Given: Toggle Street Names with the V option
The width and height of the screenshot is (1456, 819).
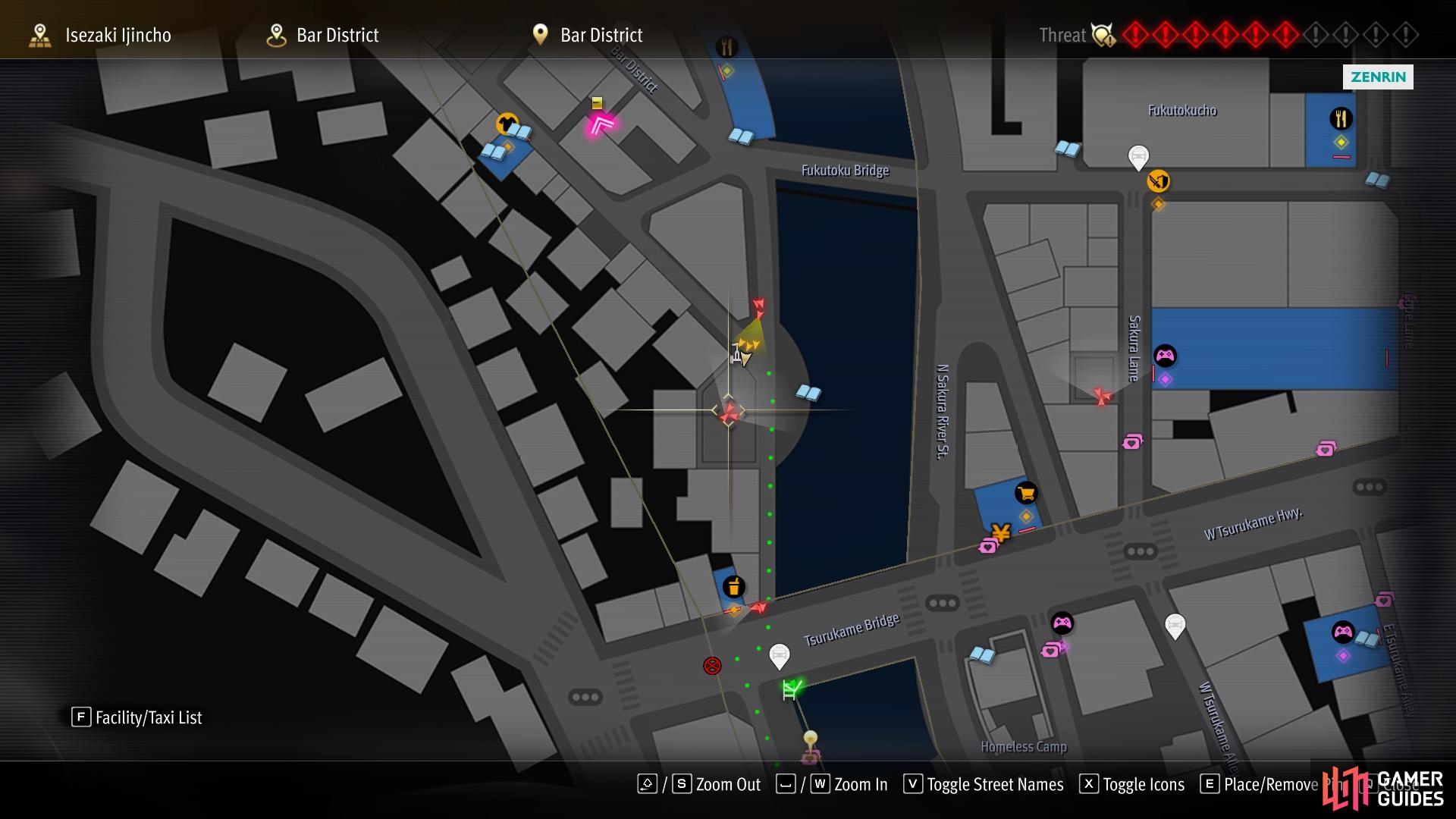Looking at the screenshot, I should 984,784.
